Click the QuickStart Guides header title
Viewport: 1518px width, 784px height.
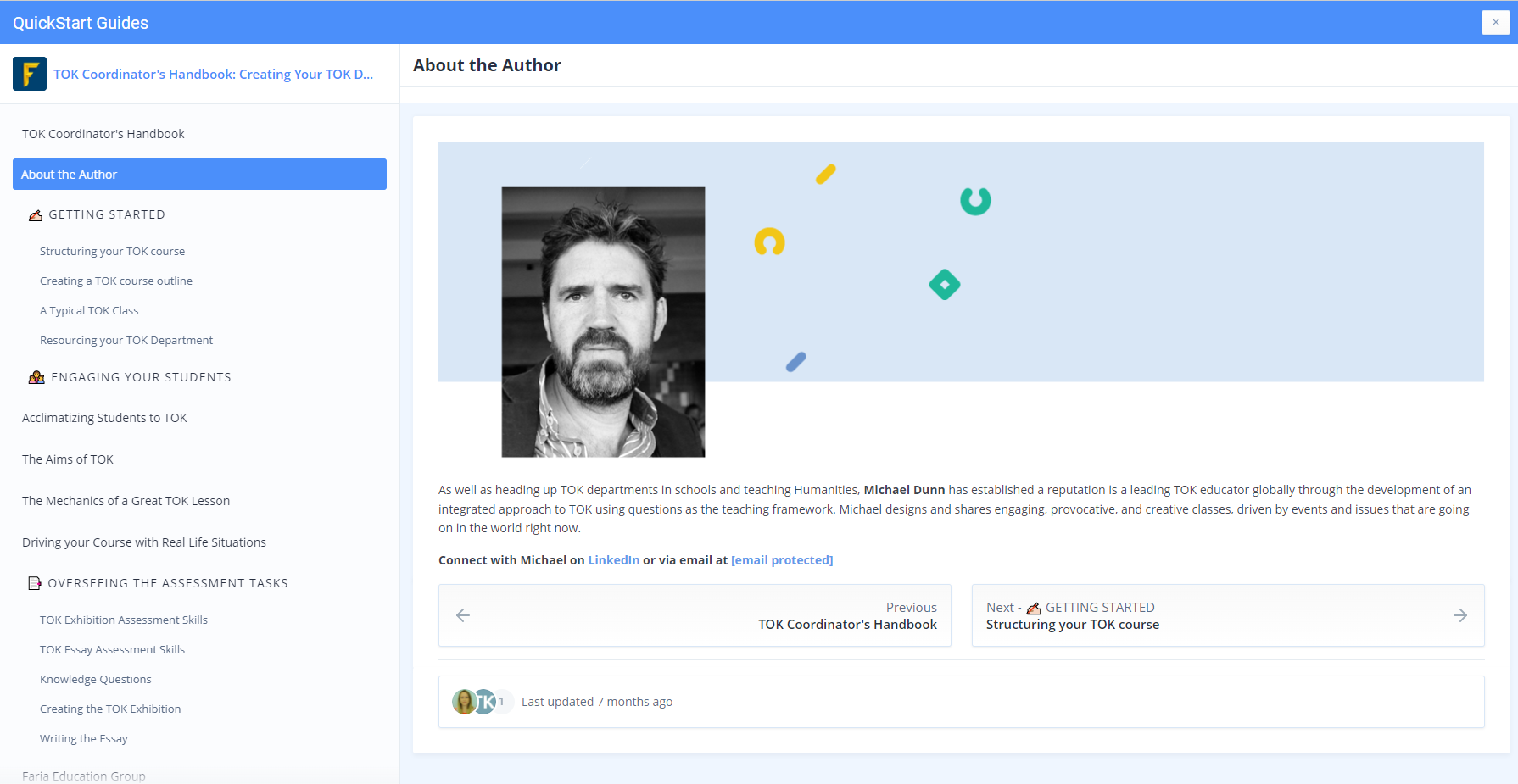pyautogui.click(x=81, y=23)
